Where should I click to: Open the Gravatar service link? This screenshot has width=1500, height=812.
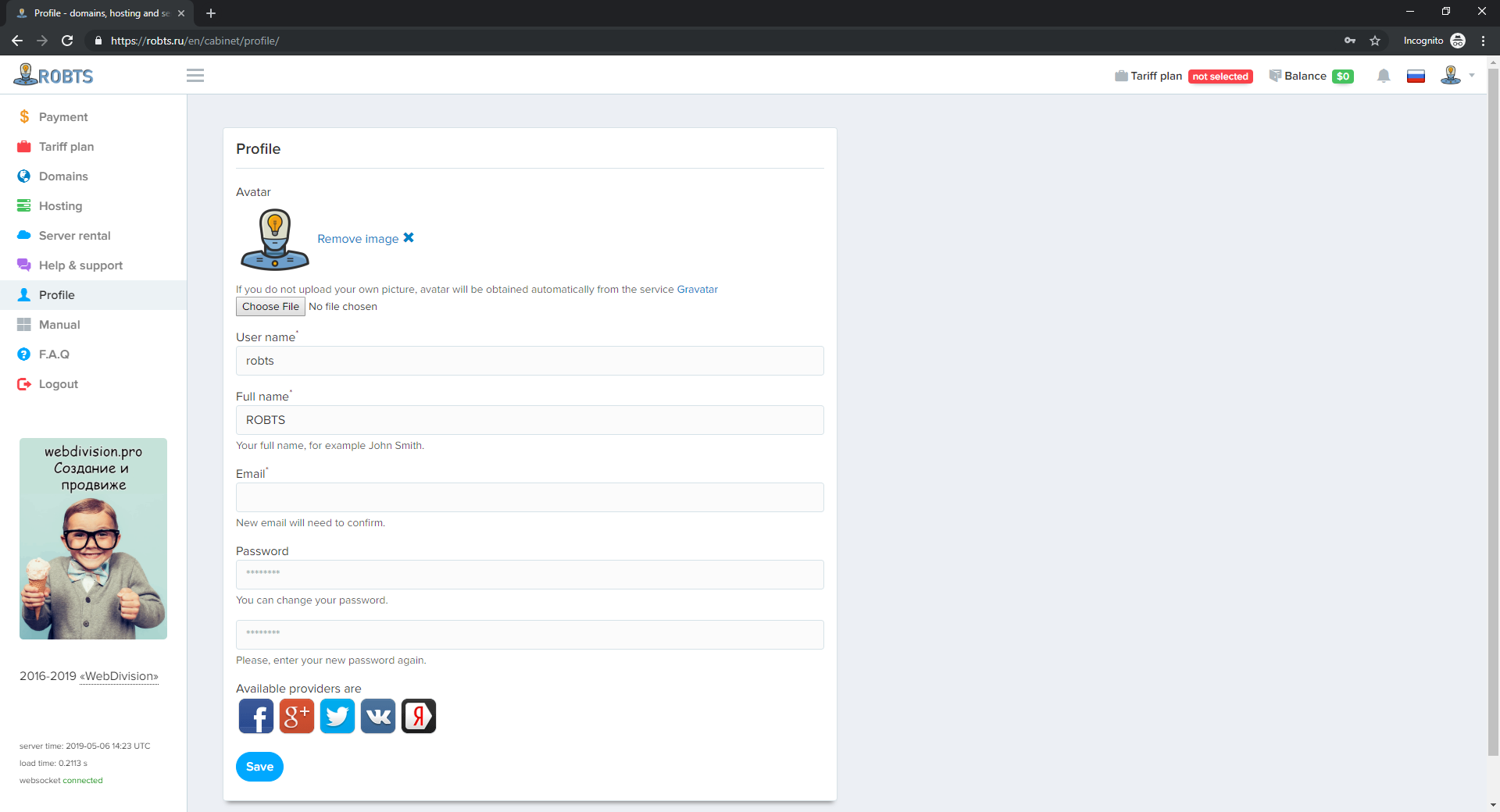(697, 290)
